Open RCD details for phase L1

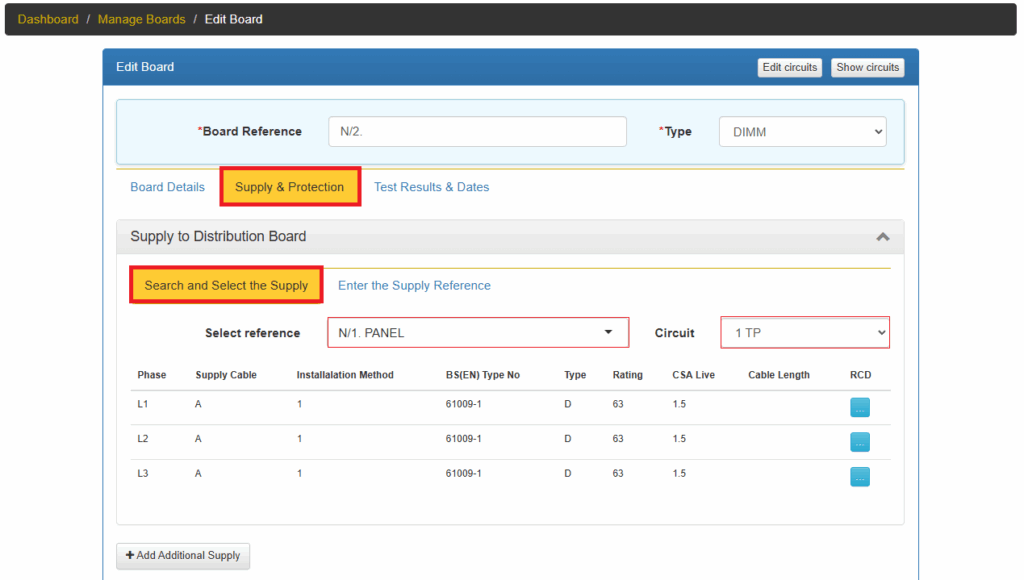859,407
